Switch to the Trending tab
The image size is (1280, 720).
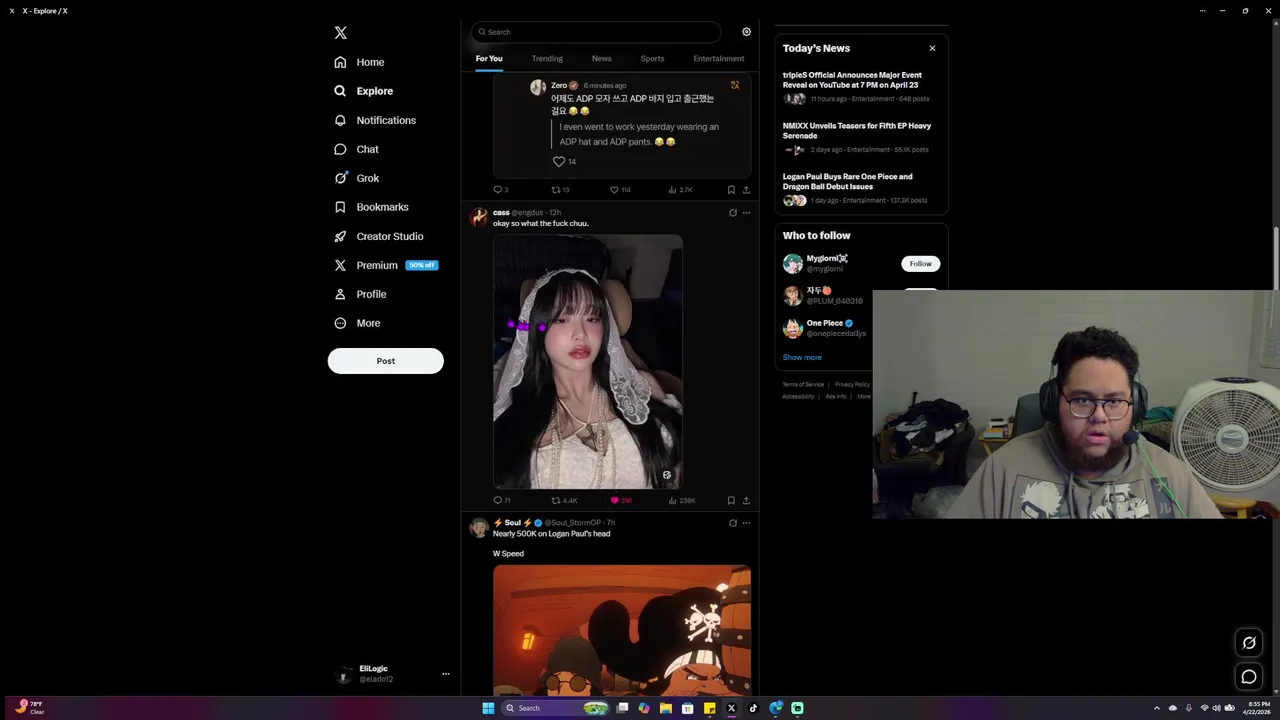(x=547, y=58)
